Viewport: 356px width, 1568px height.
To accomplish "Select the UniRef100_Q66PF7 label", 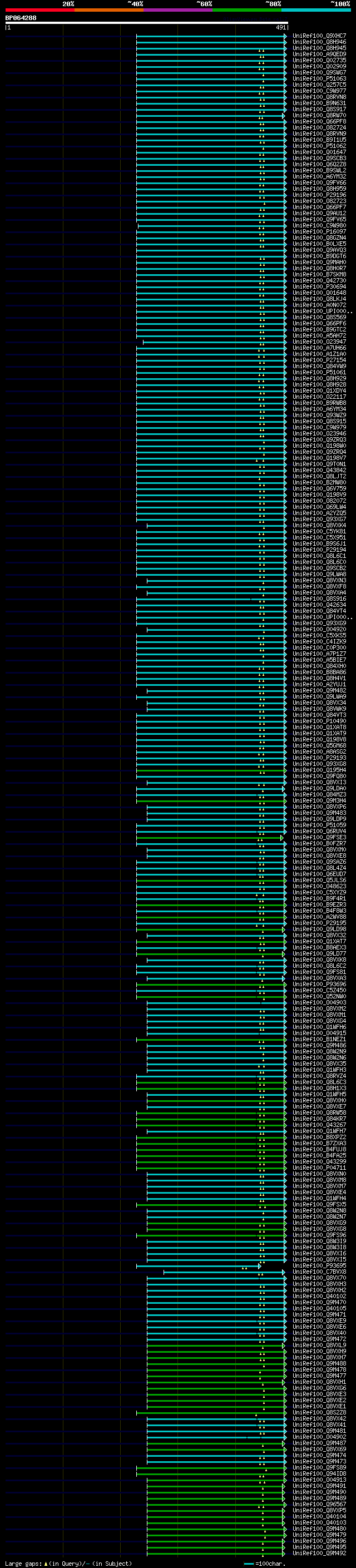I will (319, 207).
